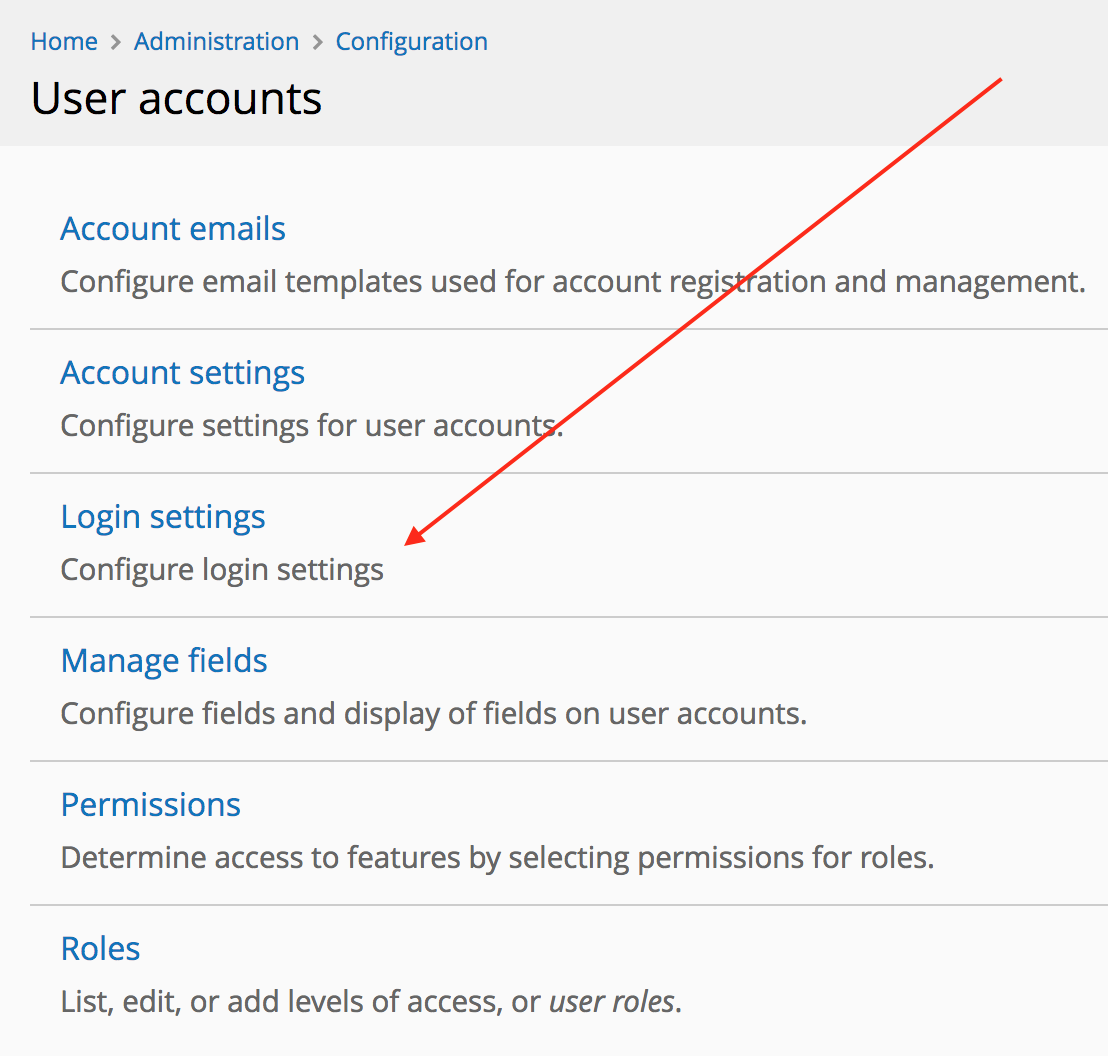Image resolution: width=1108 pixels, height=1056 pixels.
Task: Click the fields display description under Manage fields
Action: tap(433, 713)
